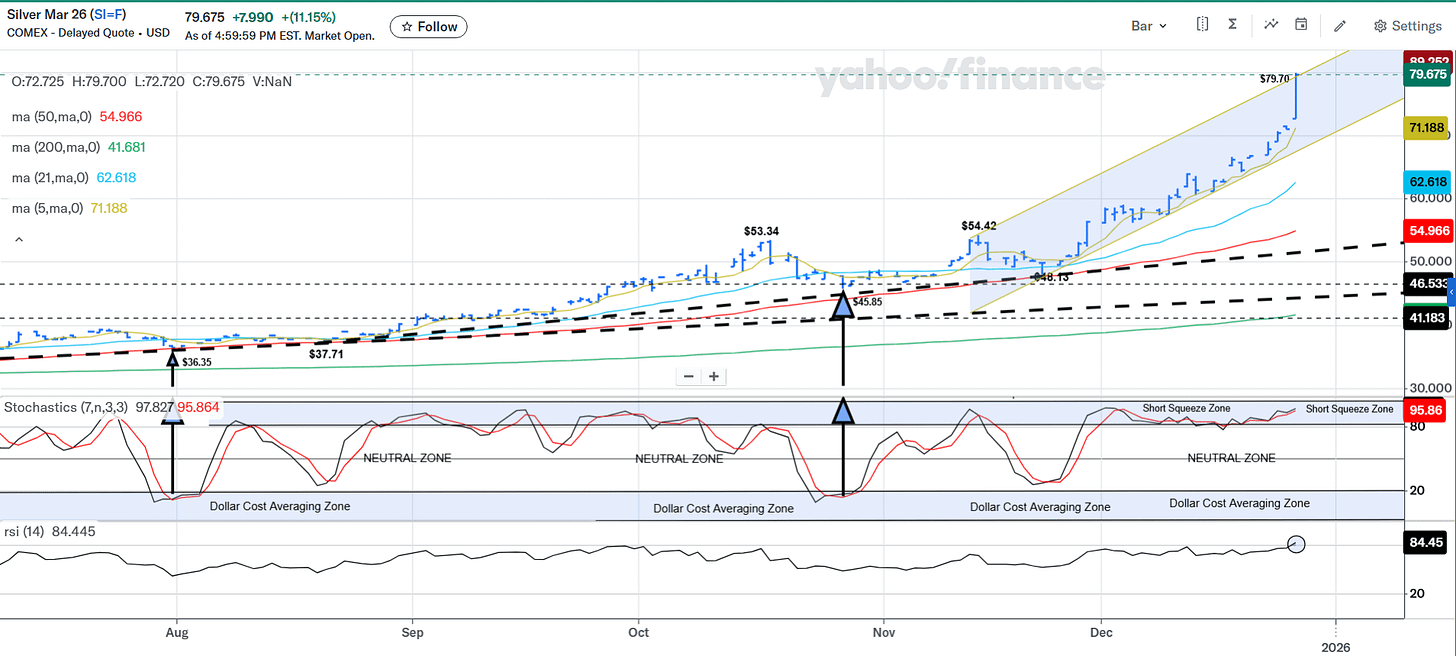
Task: Click the Nov label on time axis
Action: point(884,633)
